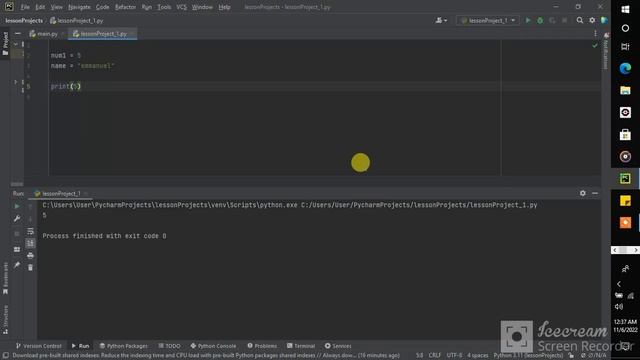Click CRLF line separator in status bar
This screenshot has width=640, height=360.
point(434,356)
